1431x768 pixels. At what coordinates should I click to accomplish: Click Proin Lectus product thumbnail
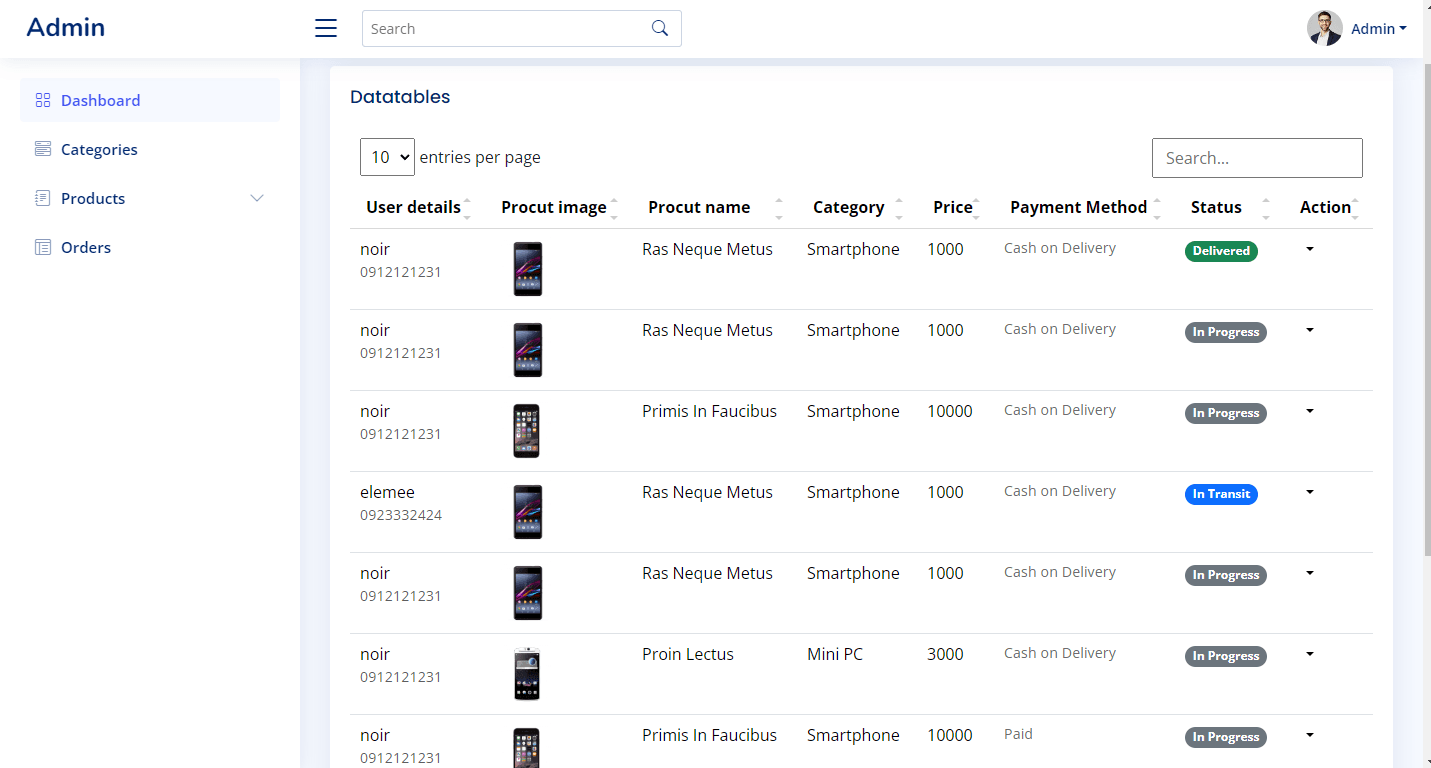click(x=527, y=674)
